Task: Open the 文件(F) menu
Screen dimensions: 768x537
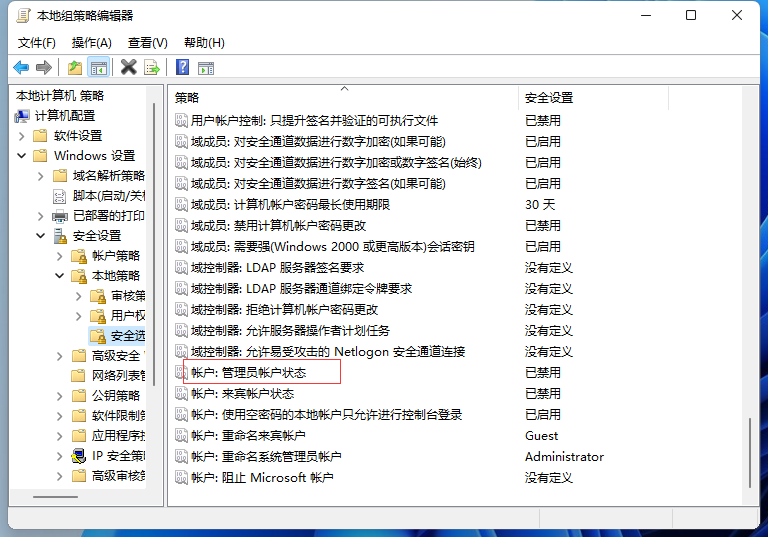Action: pos(37,42)
